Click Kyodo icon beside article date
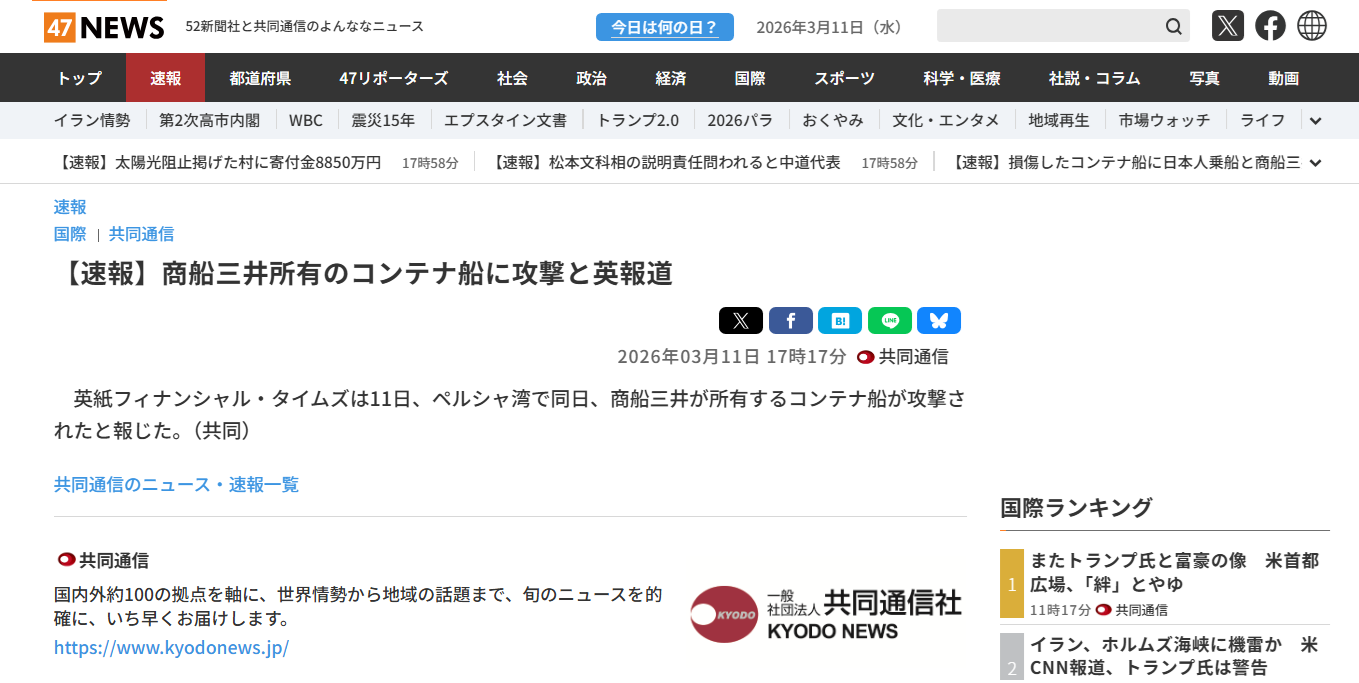1359x683 pixels. tap(866, 357)
